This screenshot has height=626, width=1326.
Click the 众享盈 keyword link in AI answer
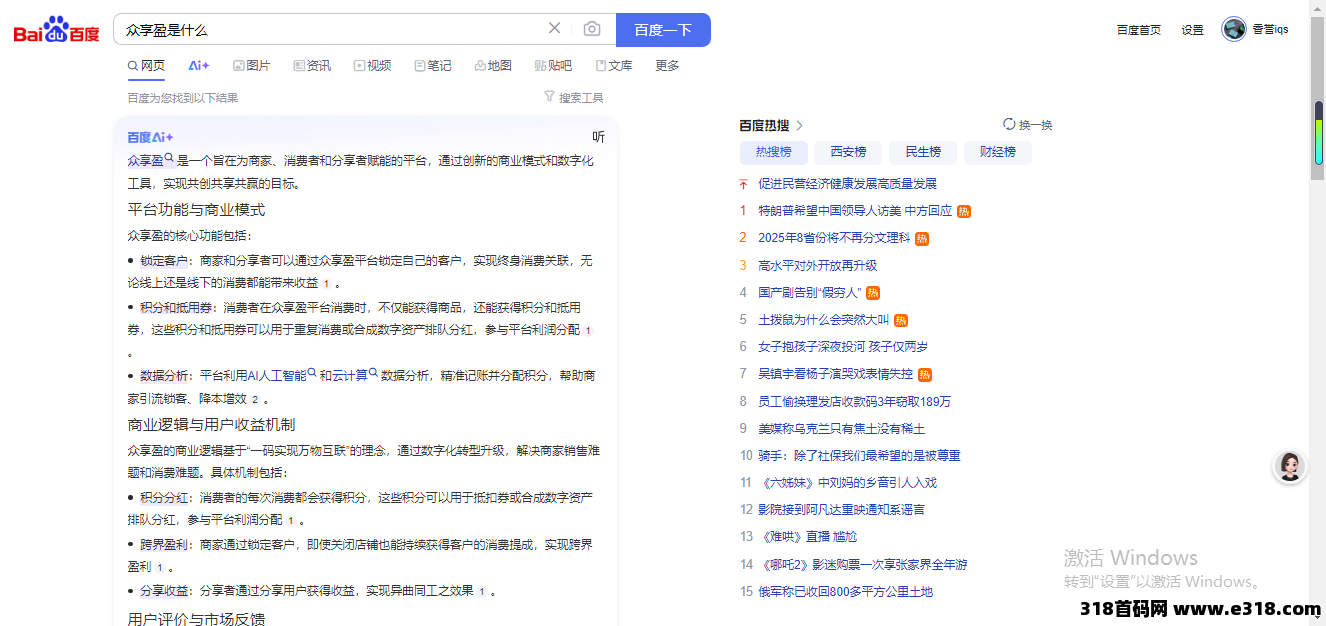(151, 160)
